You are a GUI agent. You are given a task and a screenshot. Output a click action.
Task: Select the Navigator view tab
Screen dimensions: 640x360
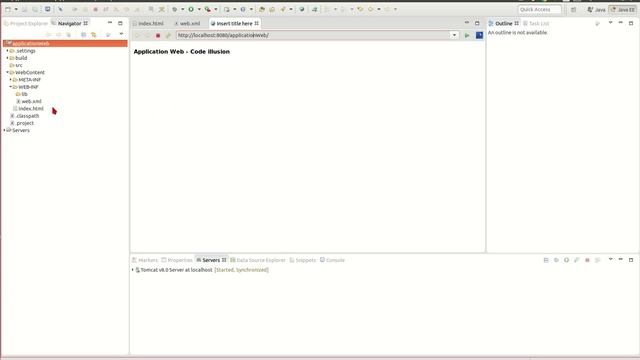pyautogui.click(x=69, y=23)
